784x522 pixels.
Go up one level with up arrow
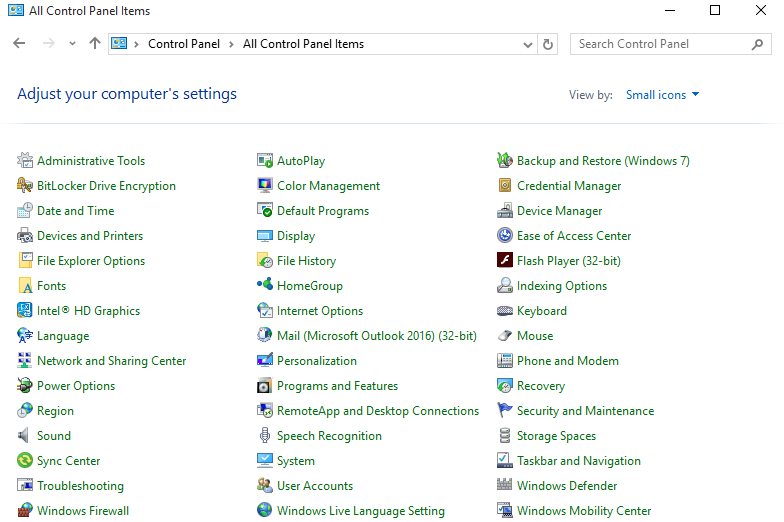(x=94, y=44)
